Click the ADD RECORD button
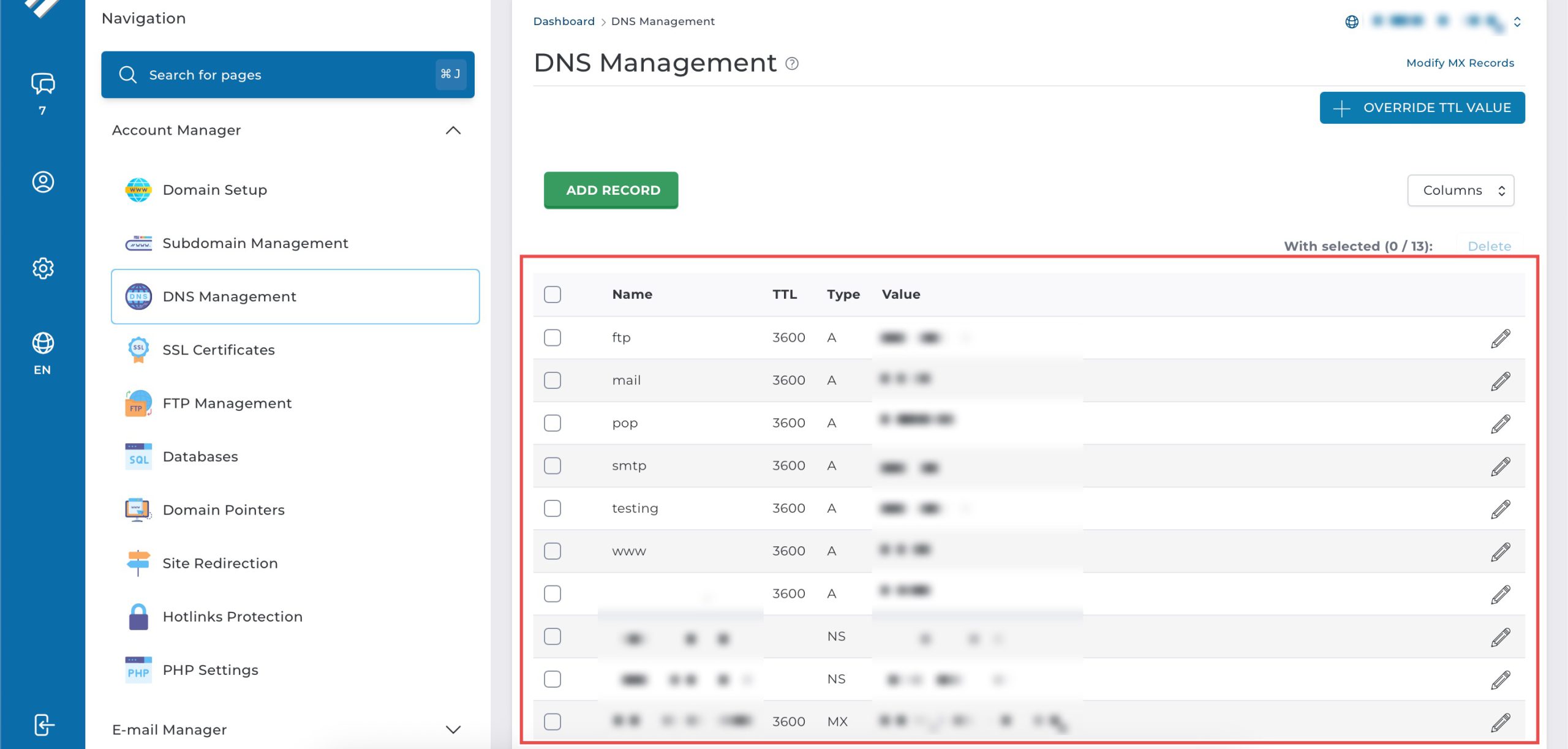 [x=611, y=190]
